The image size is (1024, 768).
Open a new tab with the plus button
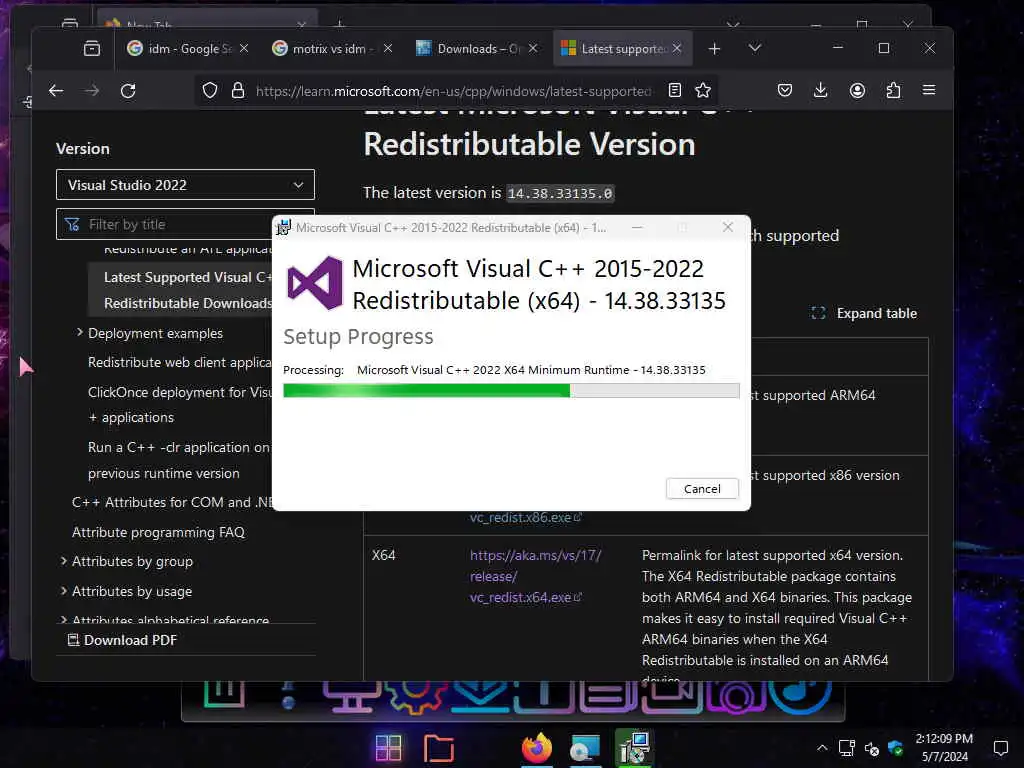(714, 48)
